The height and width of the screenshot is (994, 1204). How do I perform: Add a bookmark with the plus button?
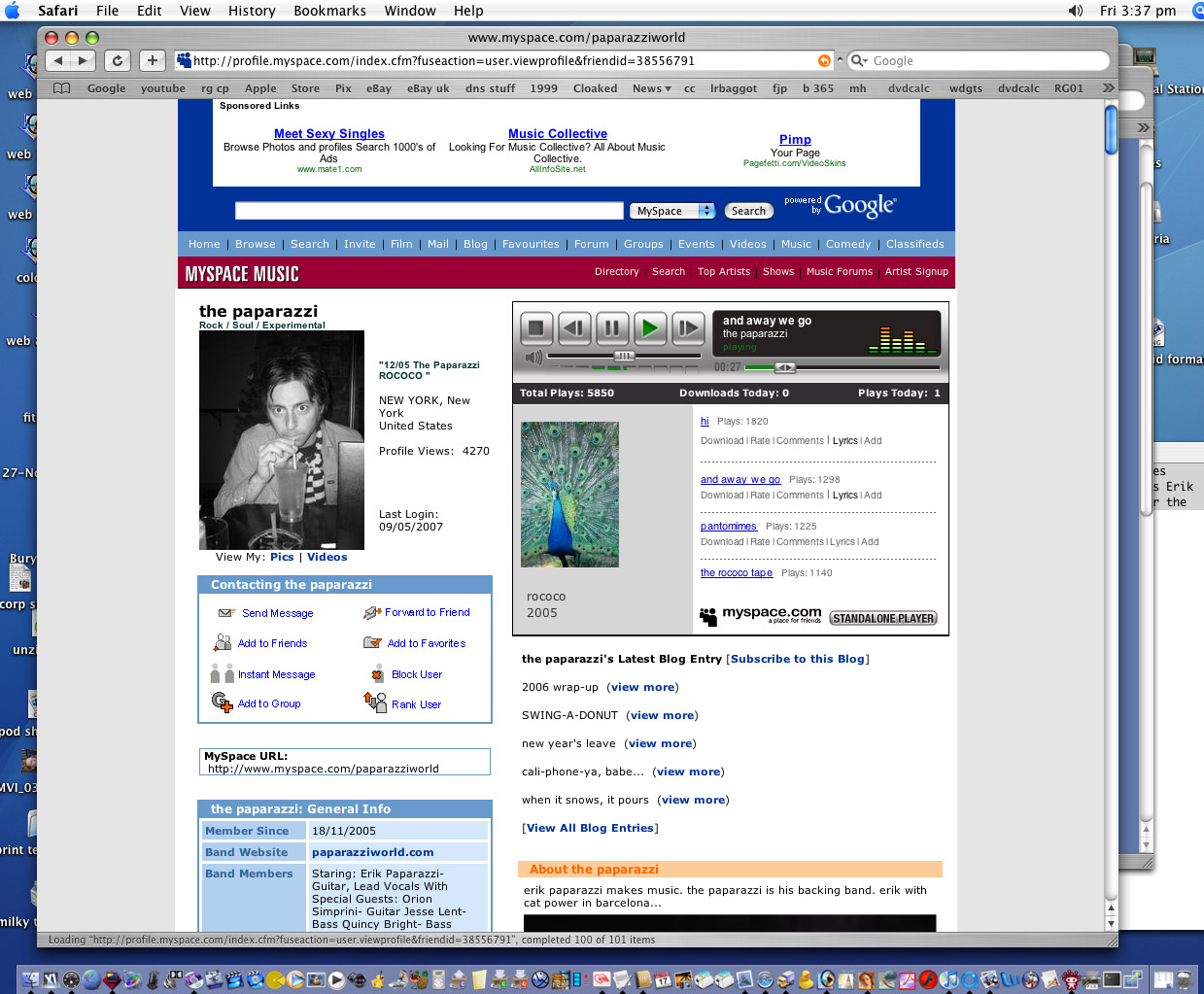(x=153, y=60)
